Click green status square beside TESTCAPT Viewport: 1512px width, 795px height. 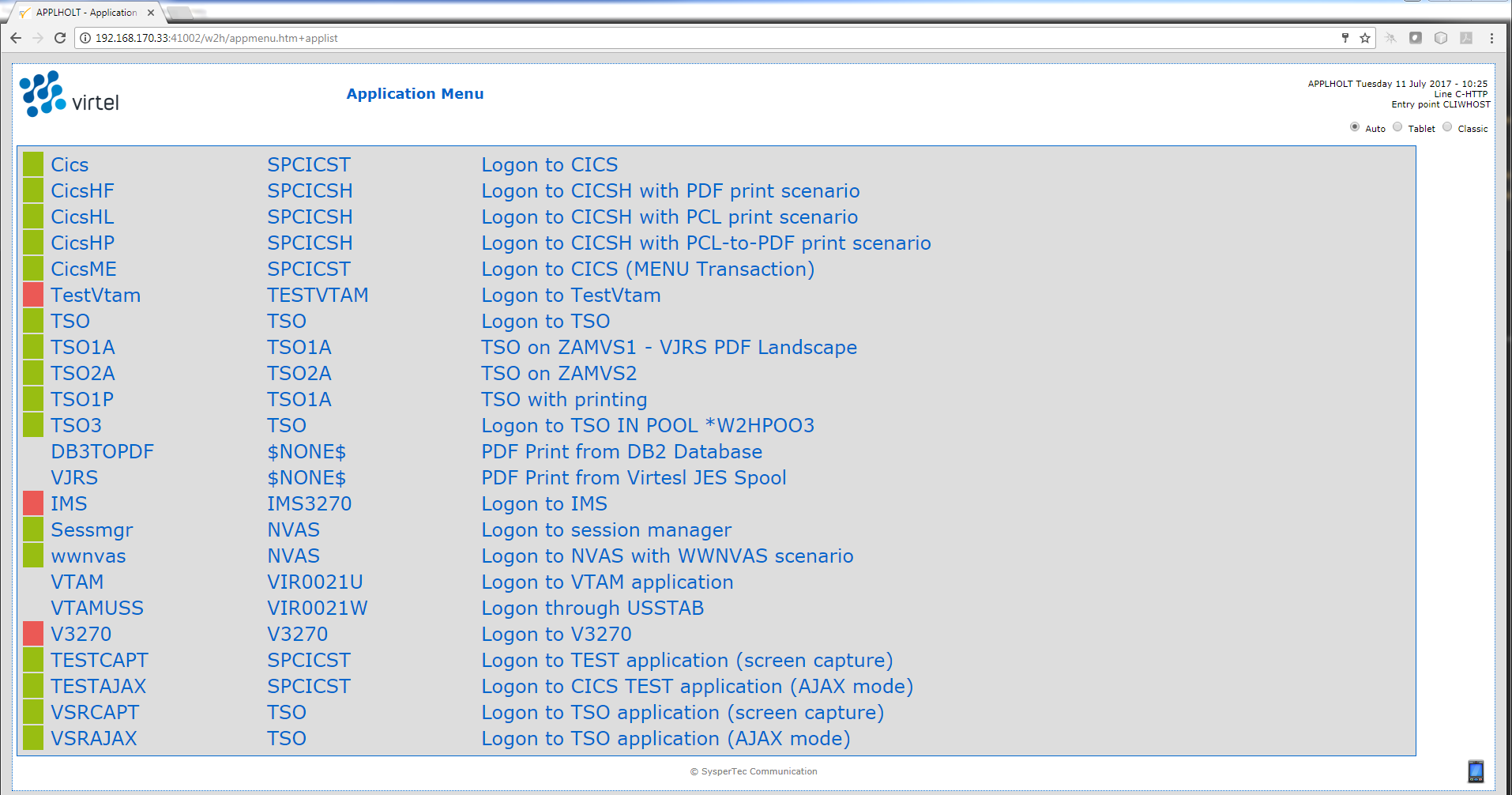click(x=33, y=660)
